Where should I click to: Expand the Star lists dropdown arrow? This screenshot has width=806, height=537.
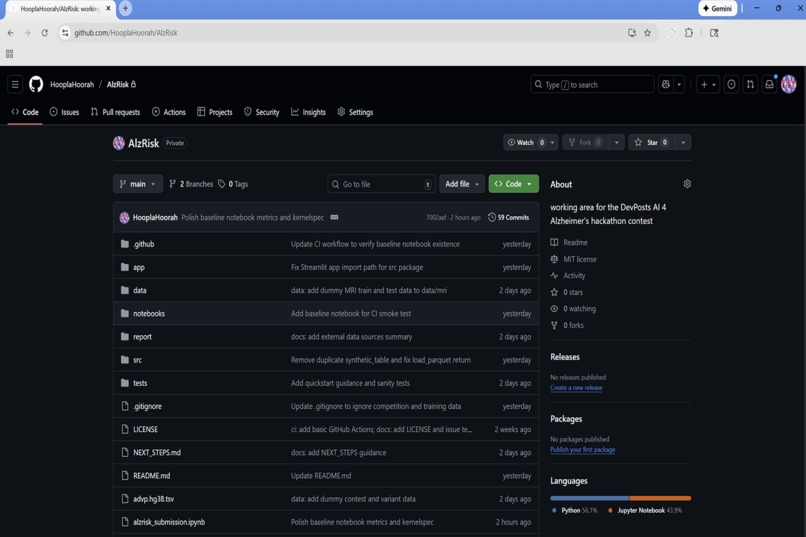683,142
